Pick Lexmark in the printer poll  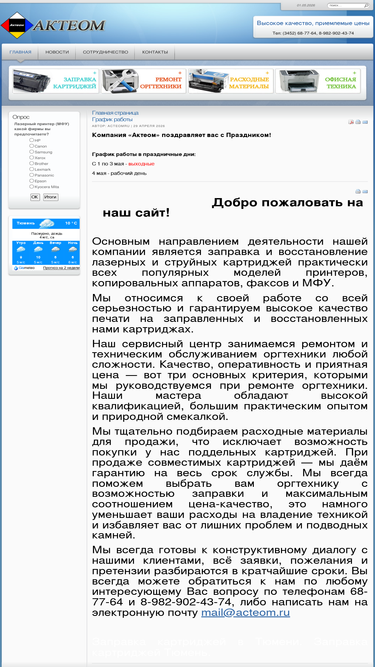[31, 169]
